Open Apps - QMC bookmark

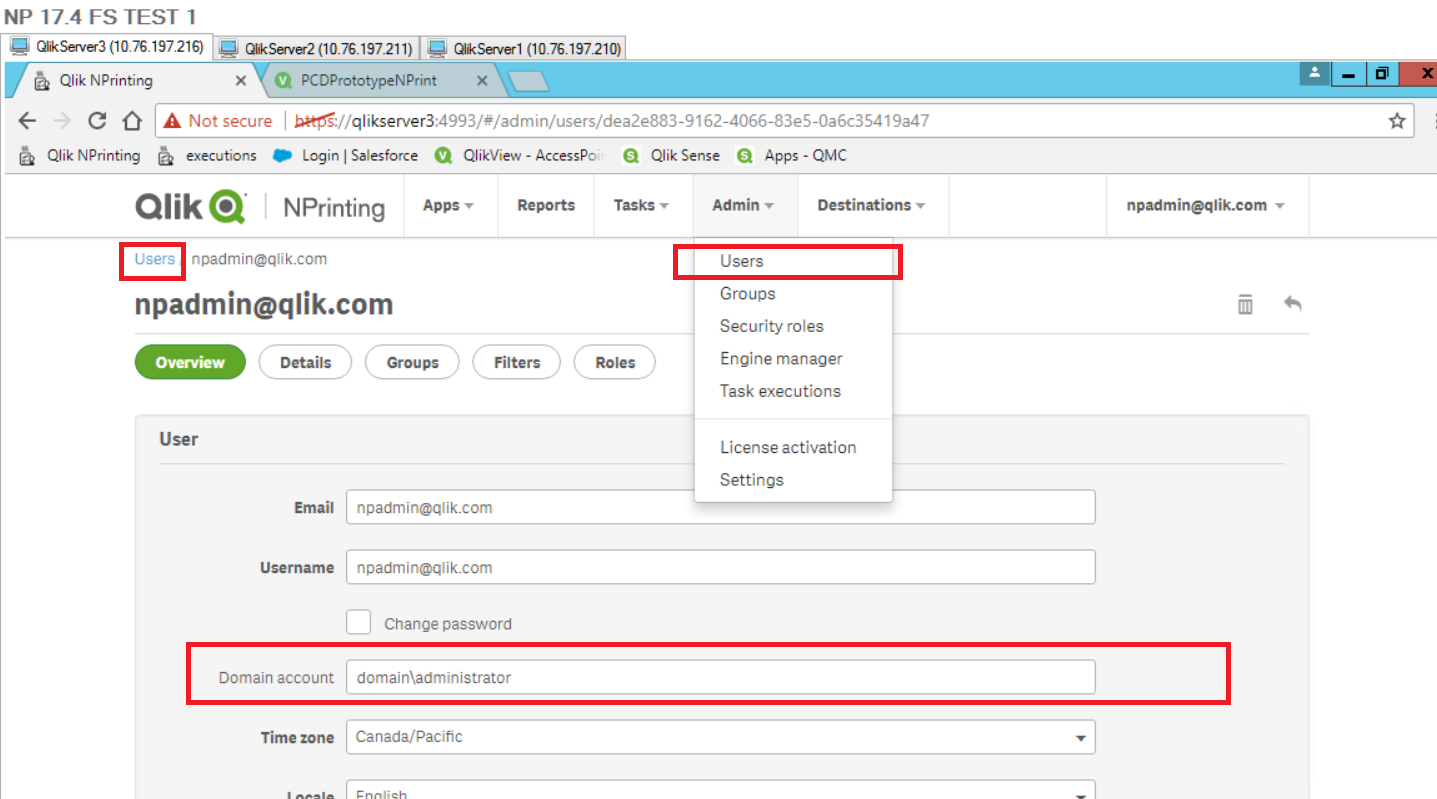[792, 156]
